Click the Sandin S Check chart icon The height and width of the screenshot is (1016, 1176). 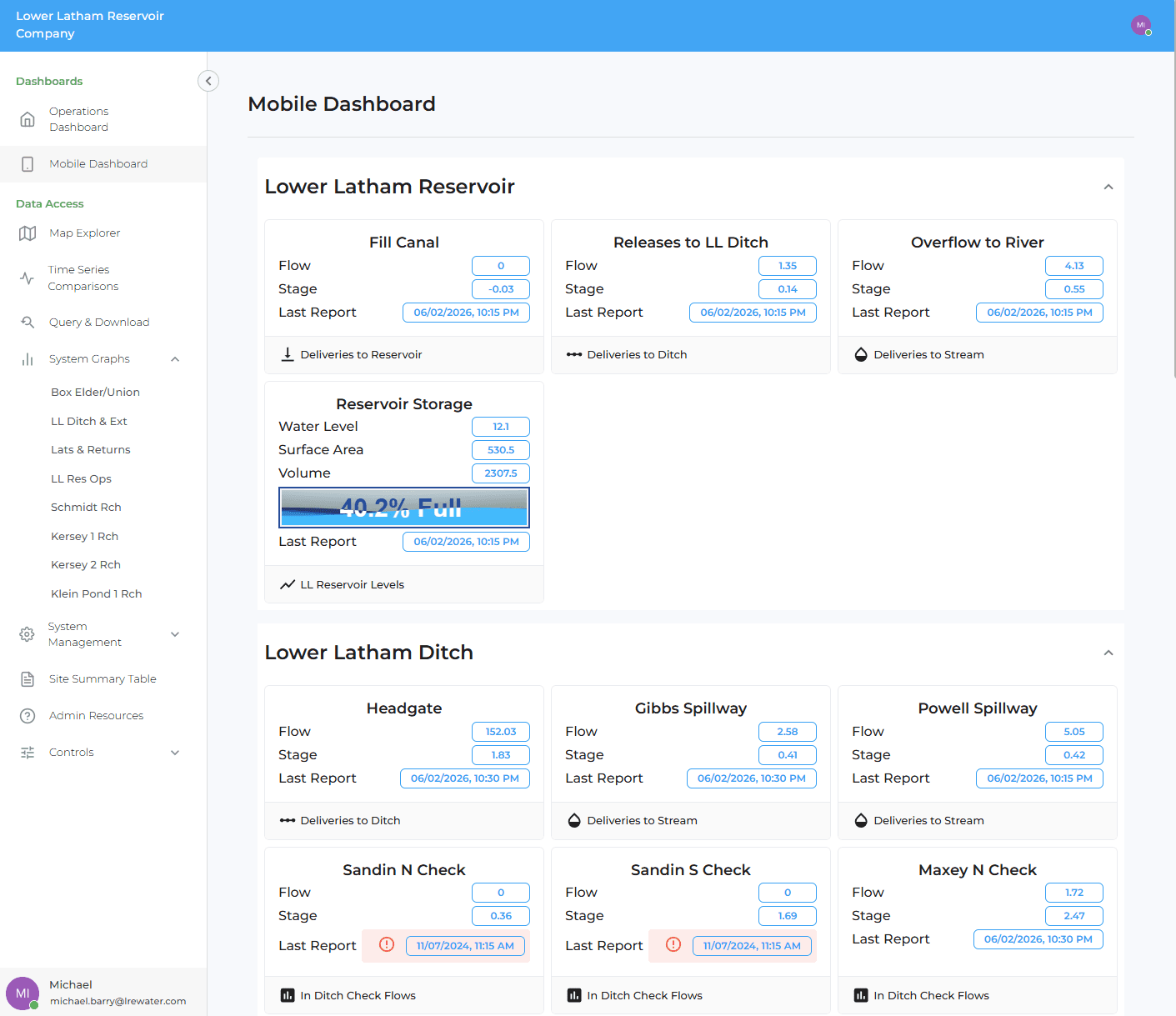[x=574, y=995]
